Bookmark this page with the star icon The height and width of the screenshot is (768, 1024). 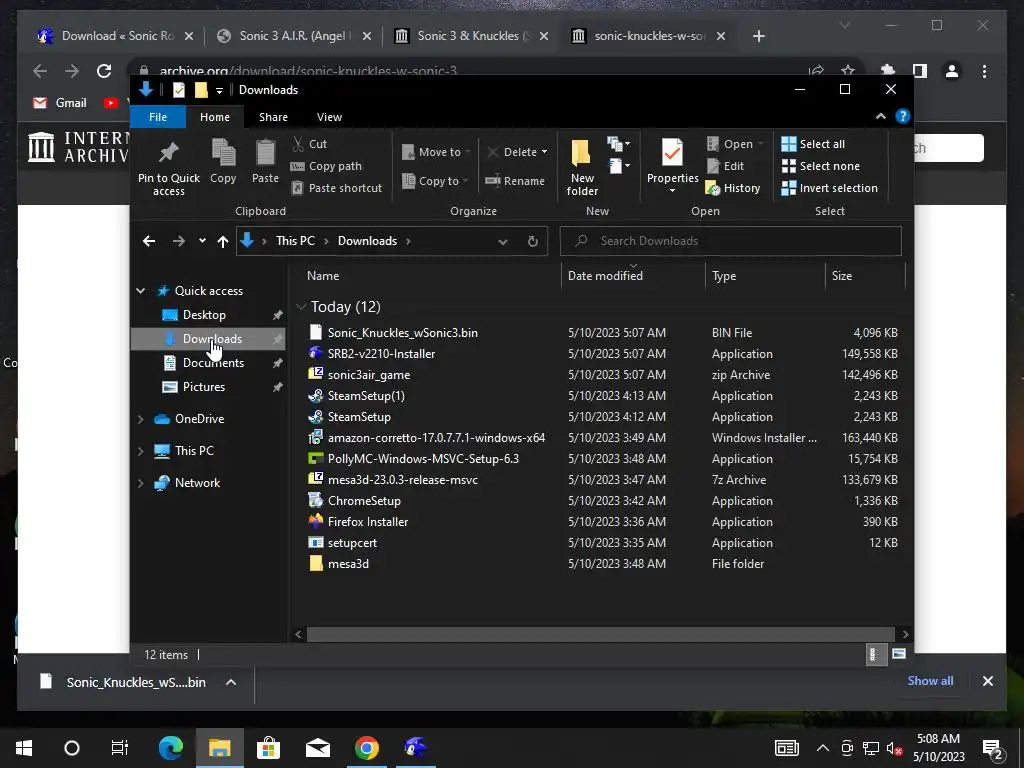tap(848, 71)
